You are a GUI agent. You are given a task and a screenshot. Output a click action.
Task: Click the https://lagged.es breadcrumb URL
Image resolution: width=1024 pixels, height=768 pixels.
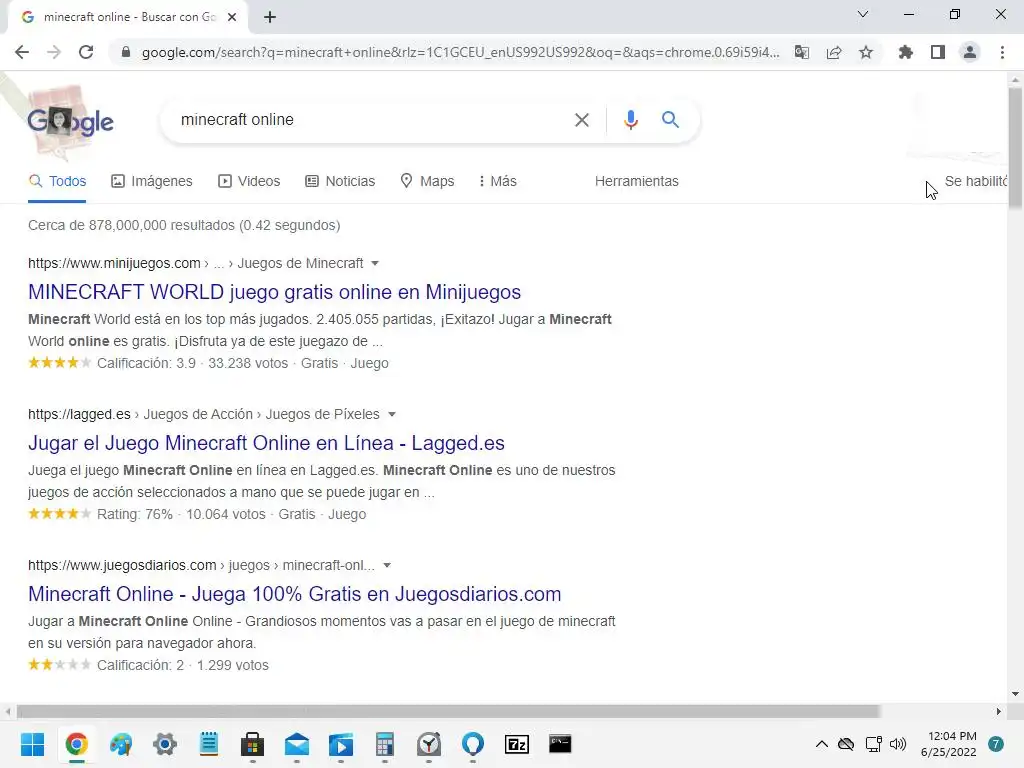click(79, 414)
